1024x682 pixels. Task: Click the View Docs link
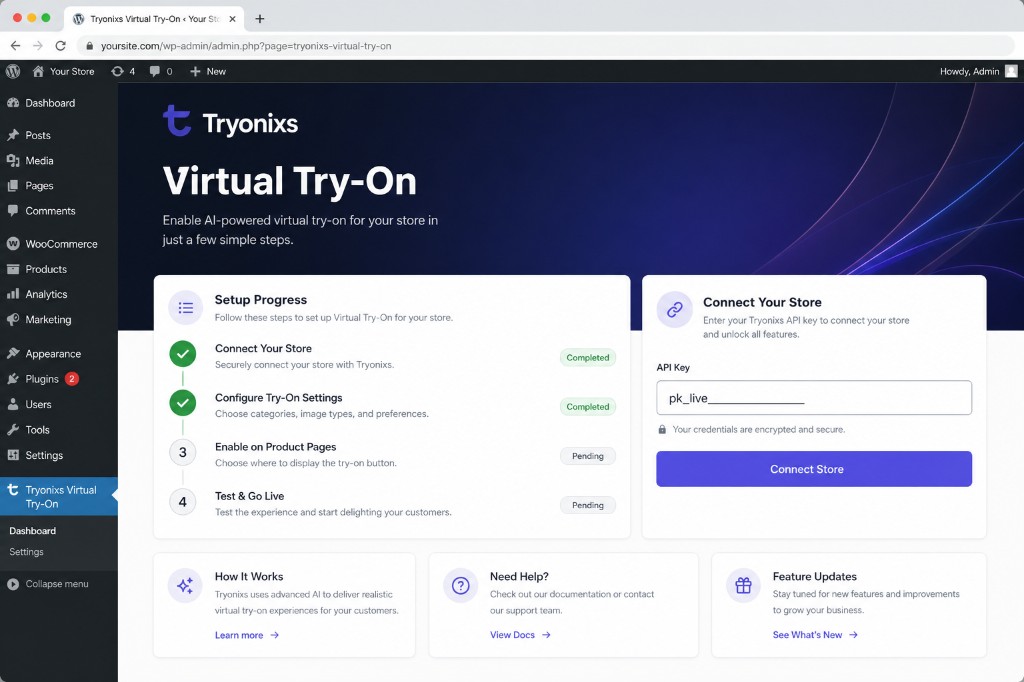click(520, 635)
